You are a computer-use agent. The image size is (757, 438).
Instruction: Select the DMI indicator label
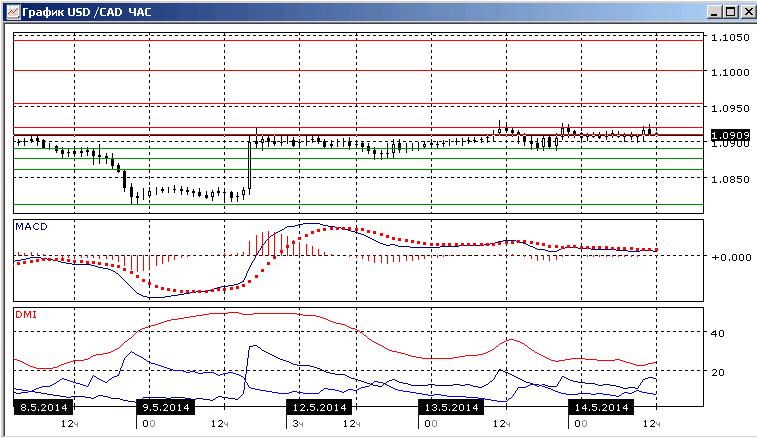coord(26,314)
